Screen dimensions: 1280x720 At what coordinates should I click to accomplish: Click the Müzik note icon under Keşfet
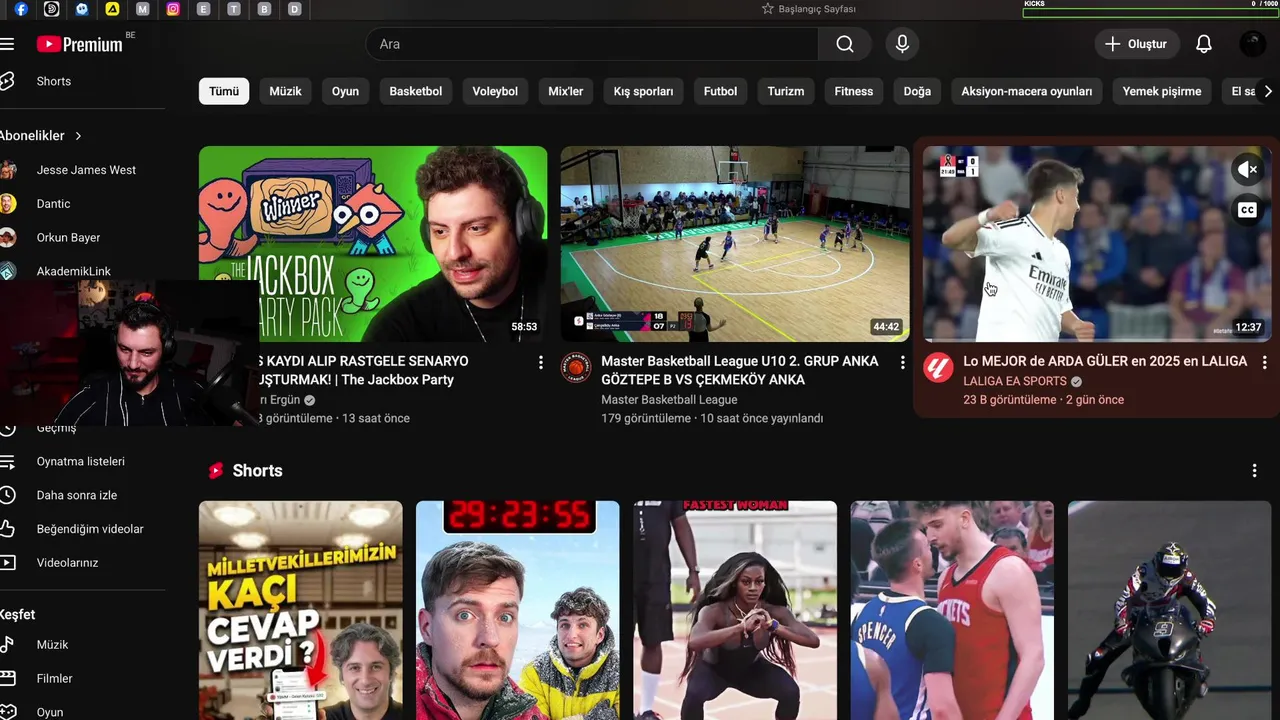pyautogui.click(x=8, y=645)
